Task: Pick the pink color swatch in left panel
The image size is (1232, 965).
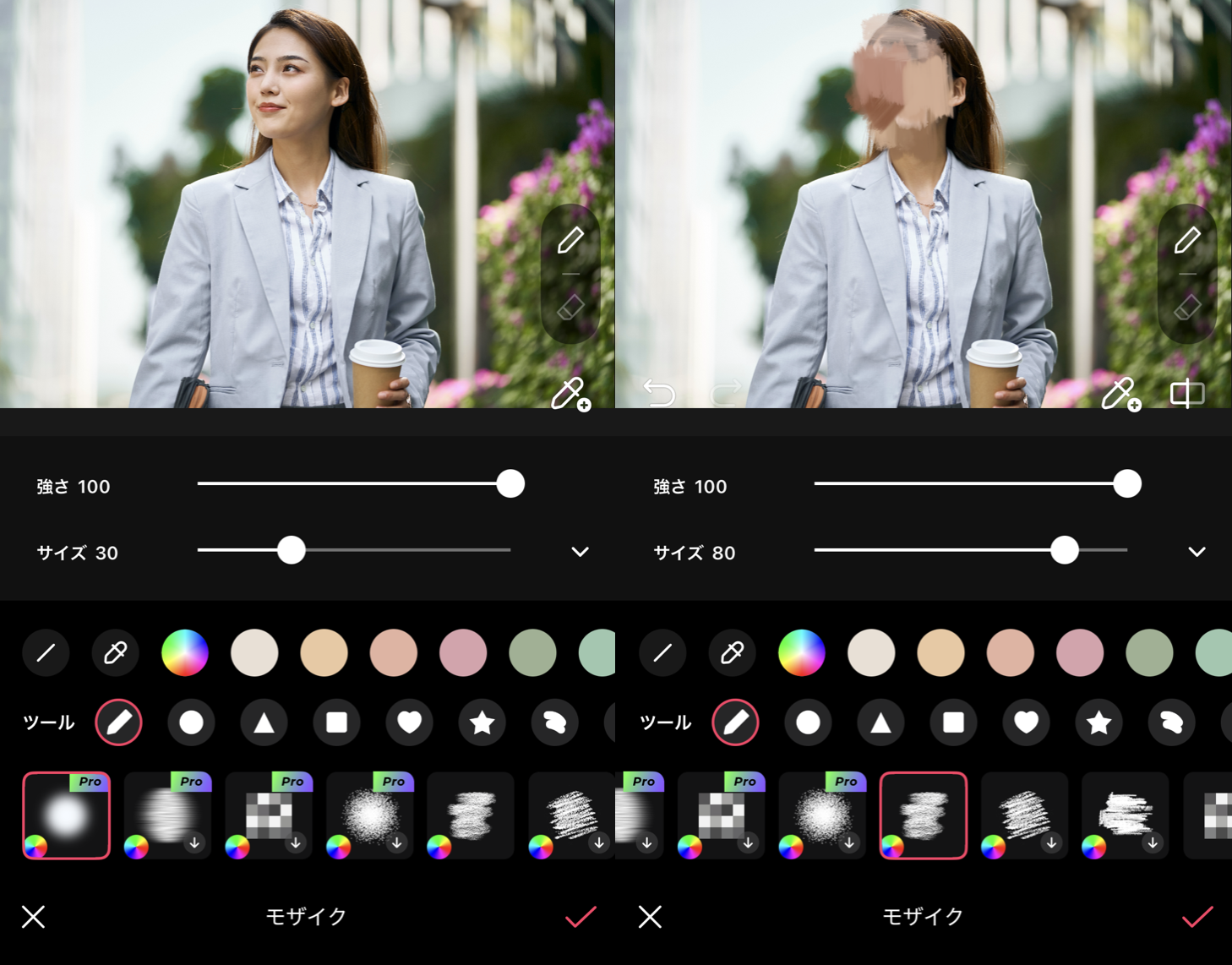Action: 463,652
